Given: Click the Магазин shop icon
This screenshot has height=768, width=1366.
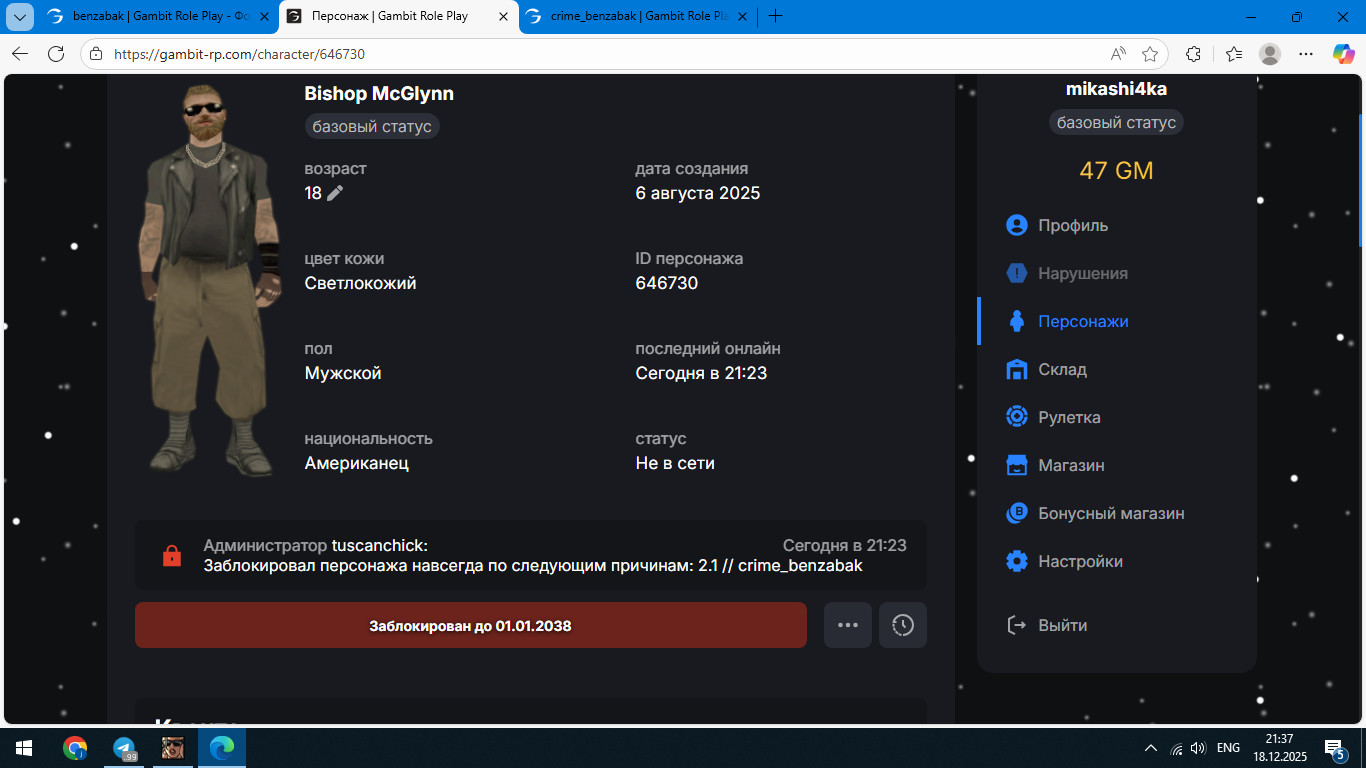Looking at the screenshot, I should [x=1017, y=465].
